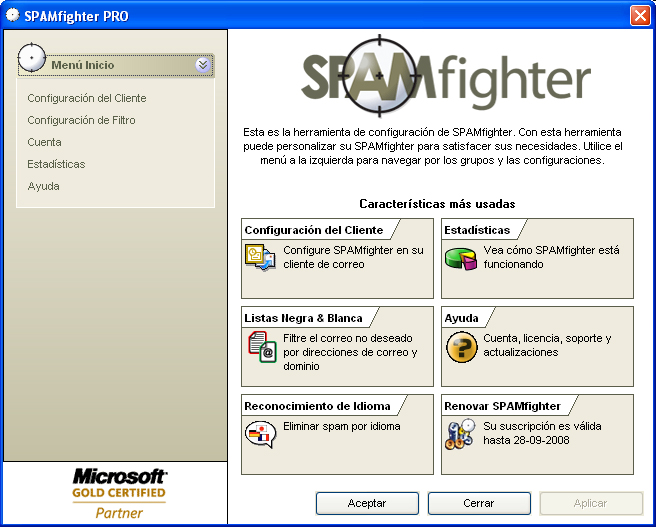Click 'Configure SPAMfighter en su cliente de correo' text
Image resolution: width=656 pixels, height=527 pixels.
[353, 257]
